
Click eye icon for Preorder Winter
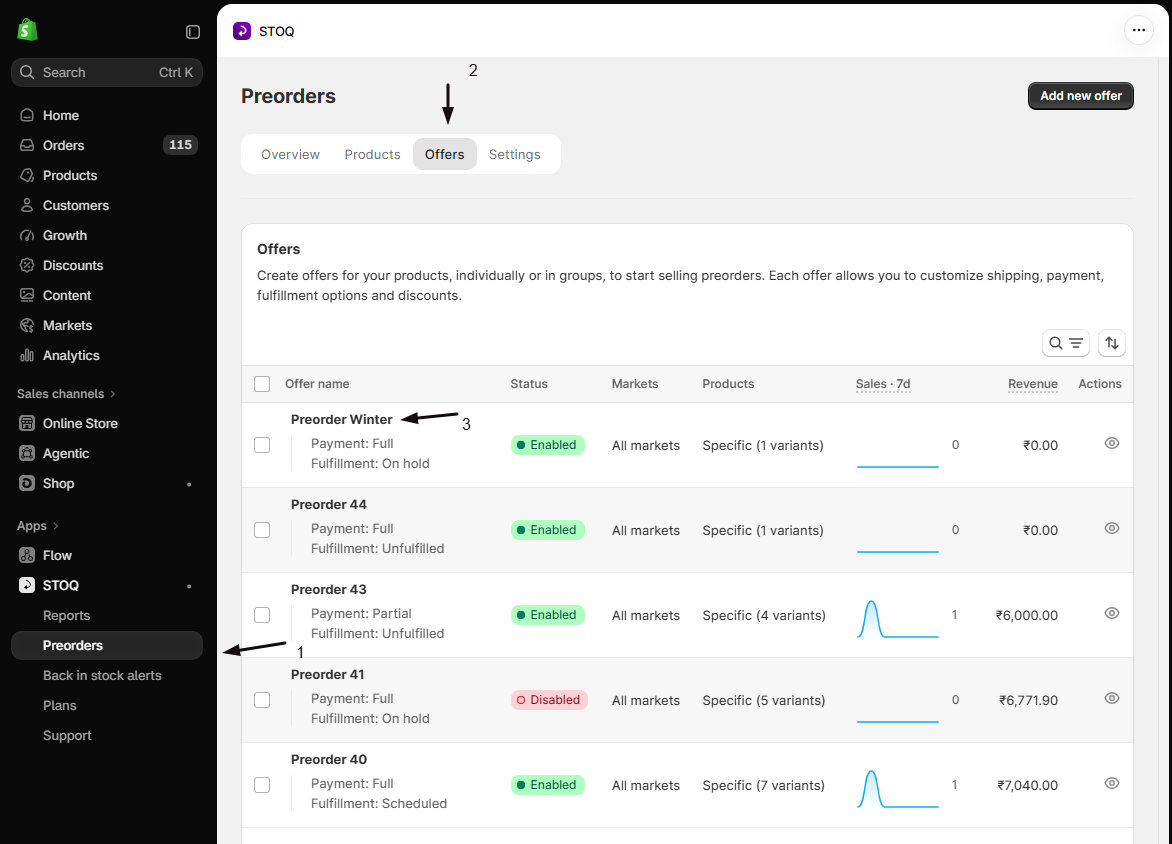pos(1111,443)
